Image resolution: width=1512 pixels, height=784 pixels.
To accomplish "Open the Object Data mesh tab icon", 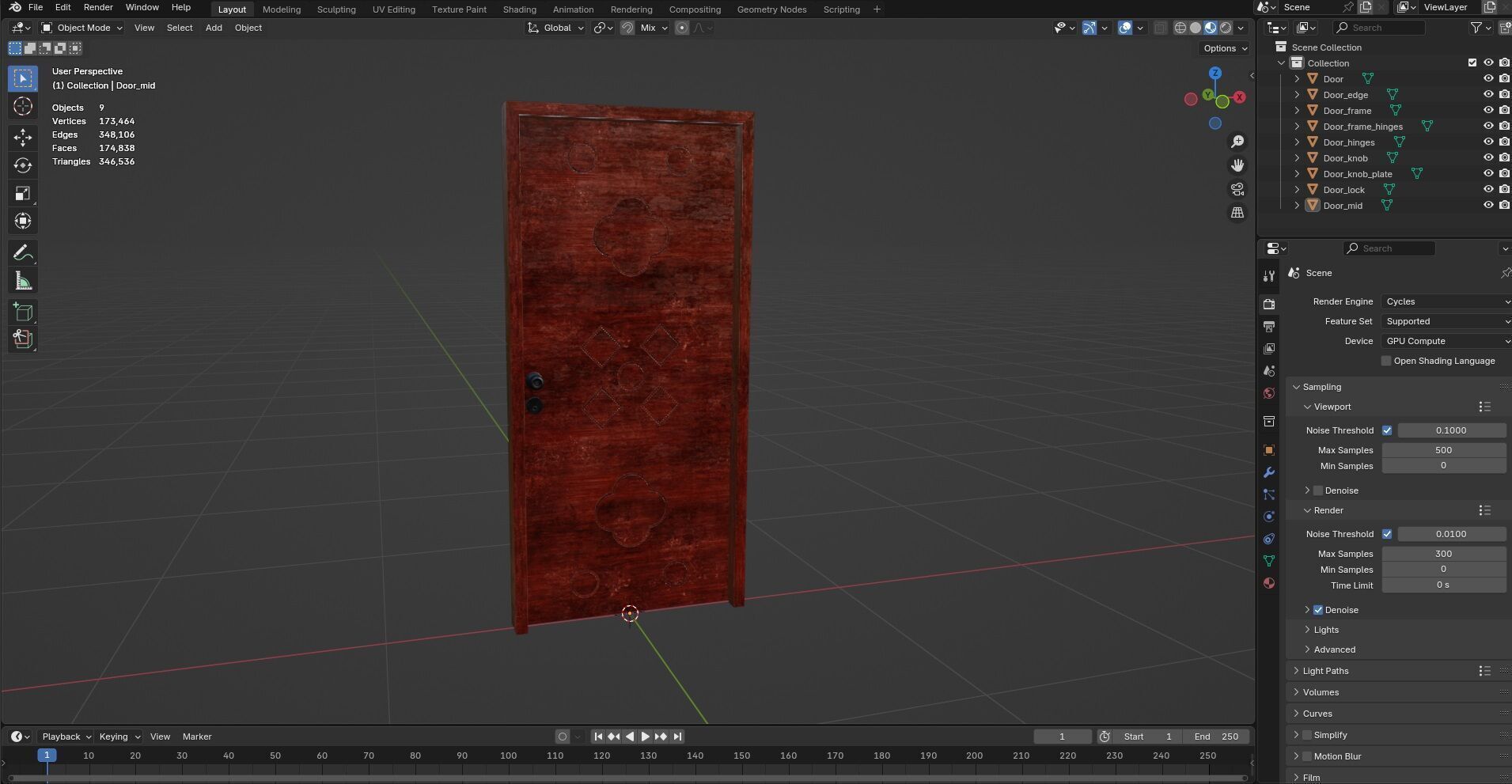I will click(x=1269, y=561).
